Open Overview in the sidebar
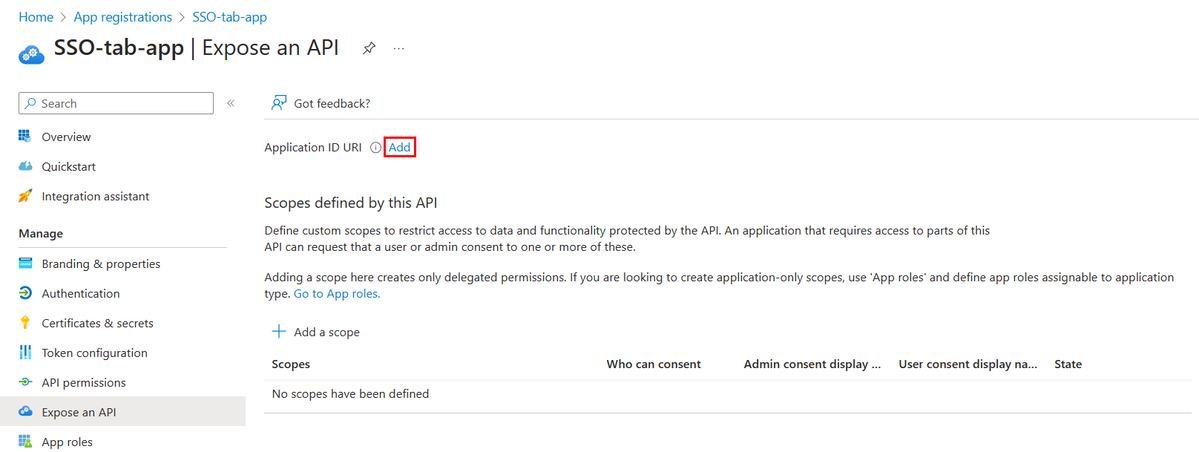The width and height of the screenshot is (1199, 452). [66, 137]
